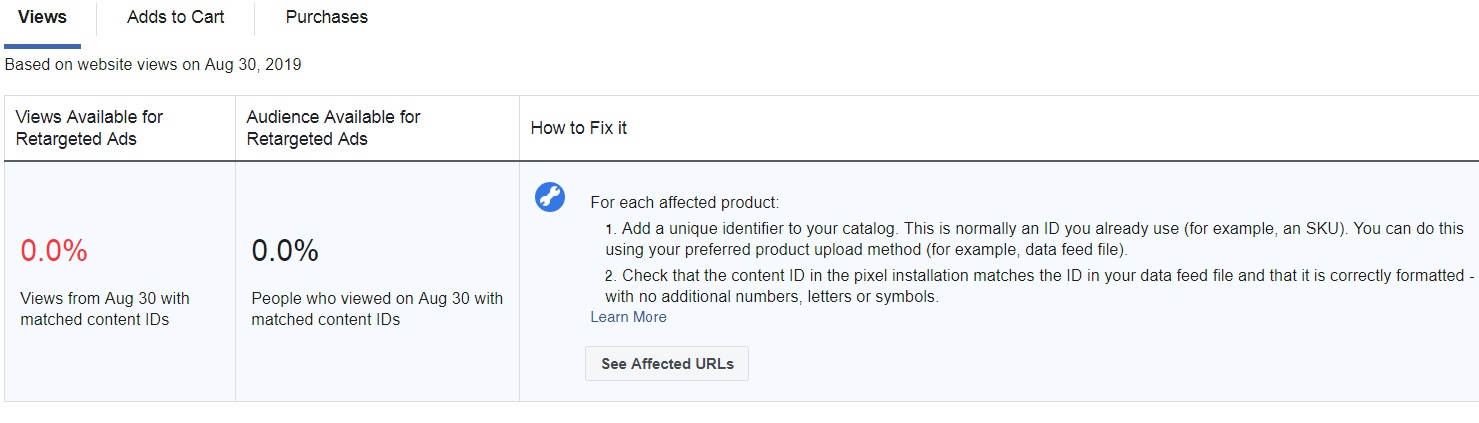Click the red 0.0% views percentage
This screenshot has height=423, width=1479.
pos(54,251)
